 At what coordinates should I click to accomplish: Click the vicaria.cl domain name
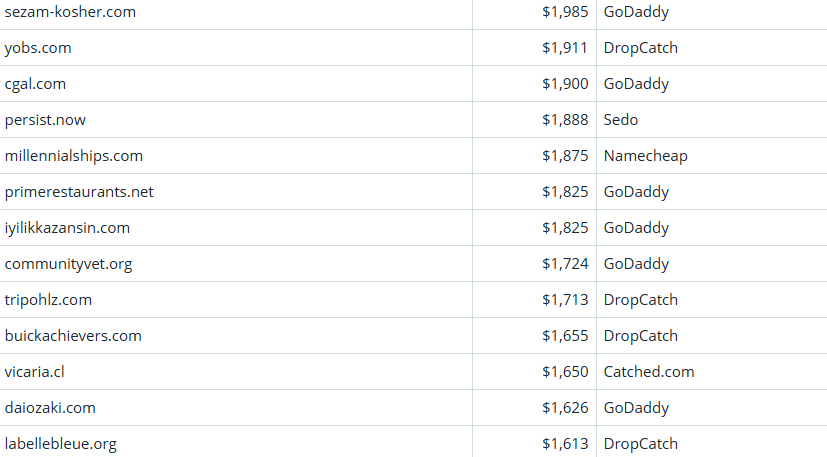tap(34, 372)
